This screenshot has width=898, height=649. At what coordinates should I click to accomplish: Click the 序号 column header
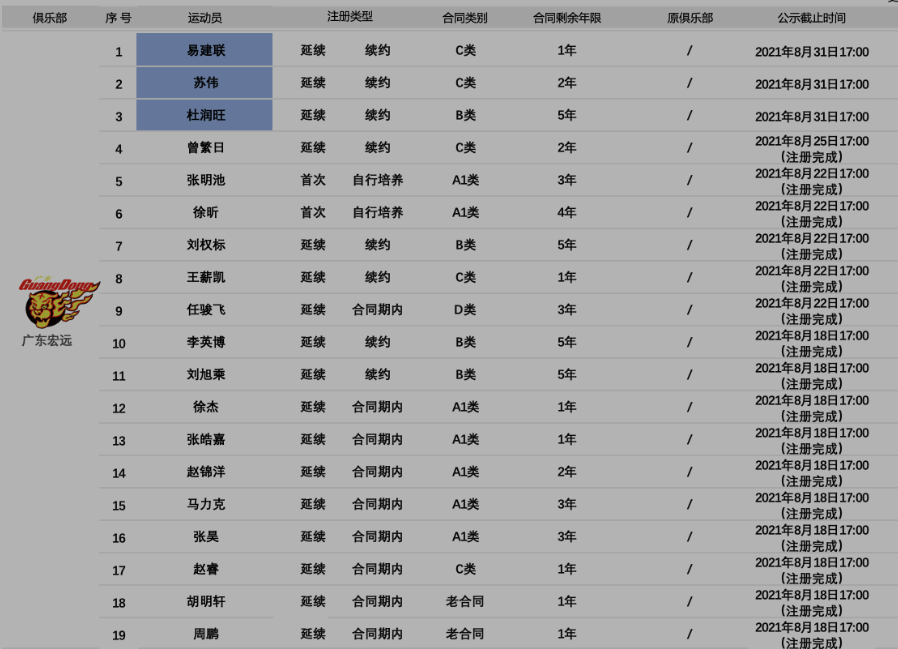(x=119, y=18)
